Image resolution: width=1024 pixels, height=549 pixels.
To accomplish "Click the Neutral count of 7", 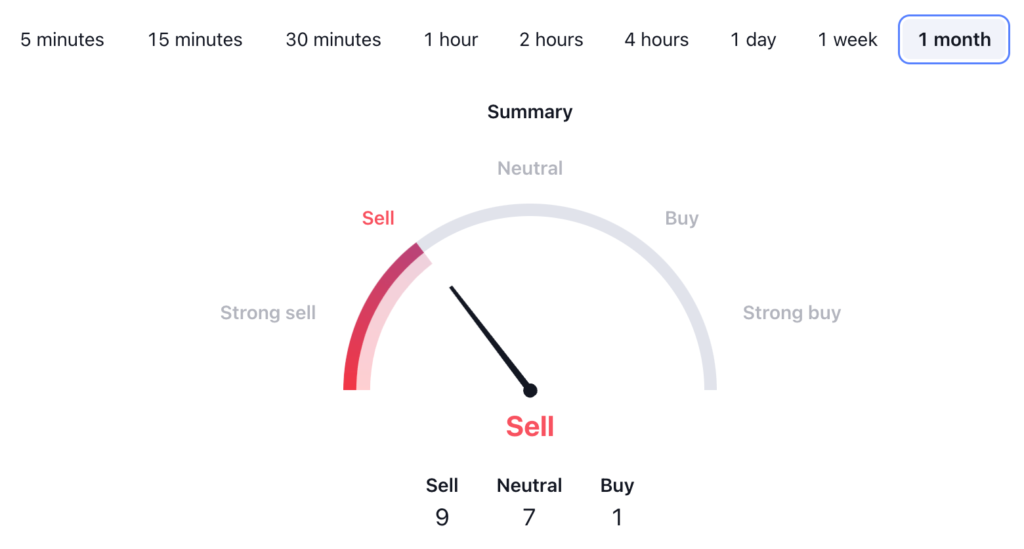I will [x=529, y=517].
